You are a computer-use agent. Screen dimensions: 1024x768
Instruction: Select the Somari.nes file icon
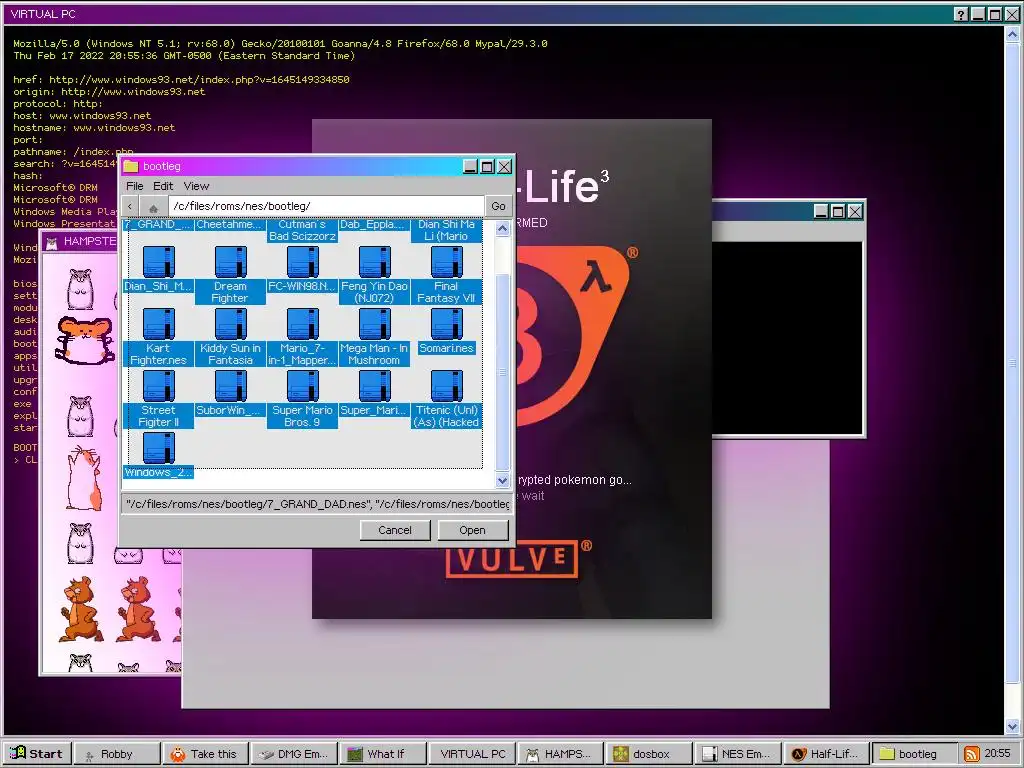(447, 324)
